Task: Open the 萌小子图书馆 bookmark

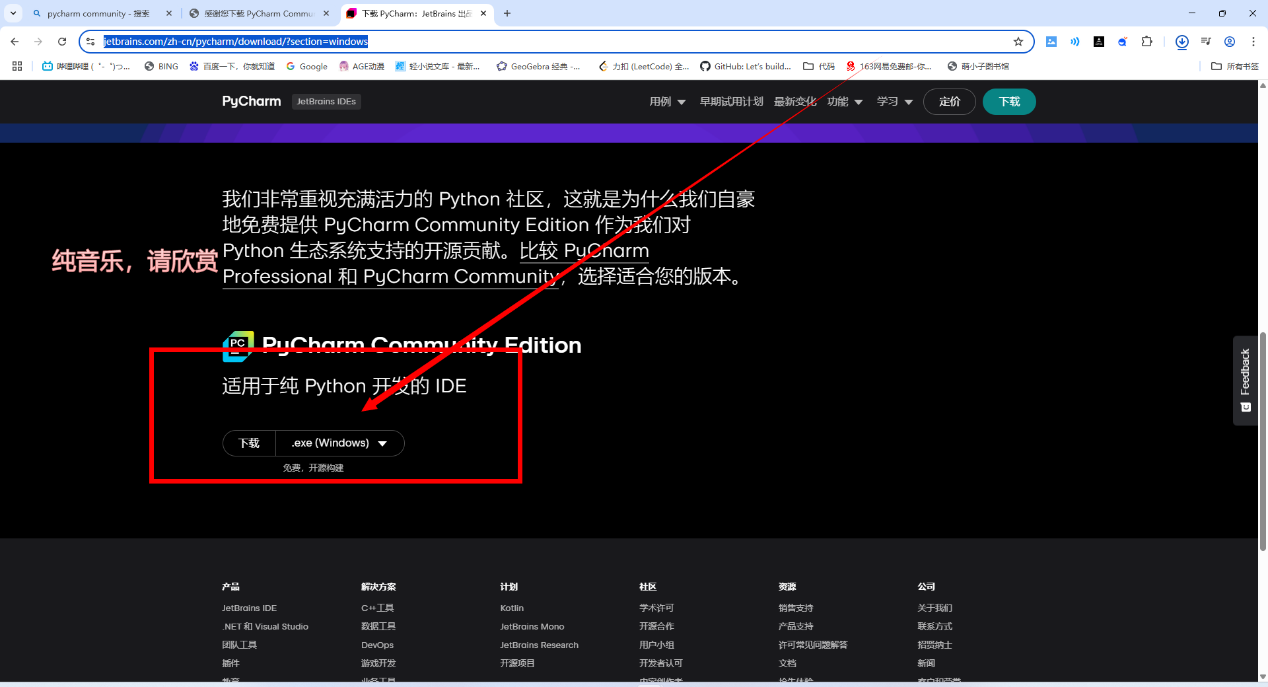Action: pyautogui.click(x=978, y=66)
